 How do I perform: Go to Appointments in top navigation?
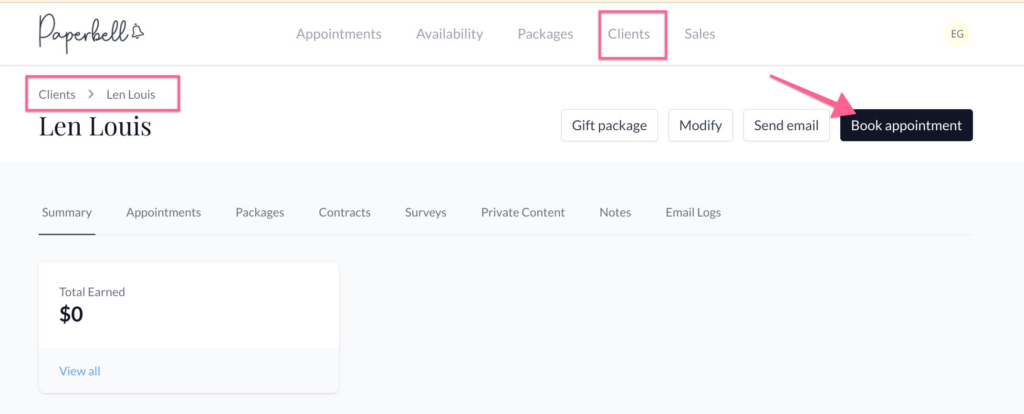tap(338, 34)
